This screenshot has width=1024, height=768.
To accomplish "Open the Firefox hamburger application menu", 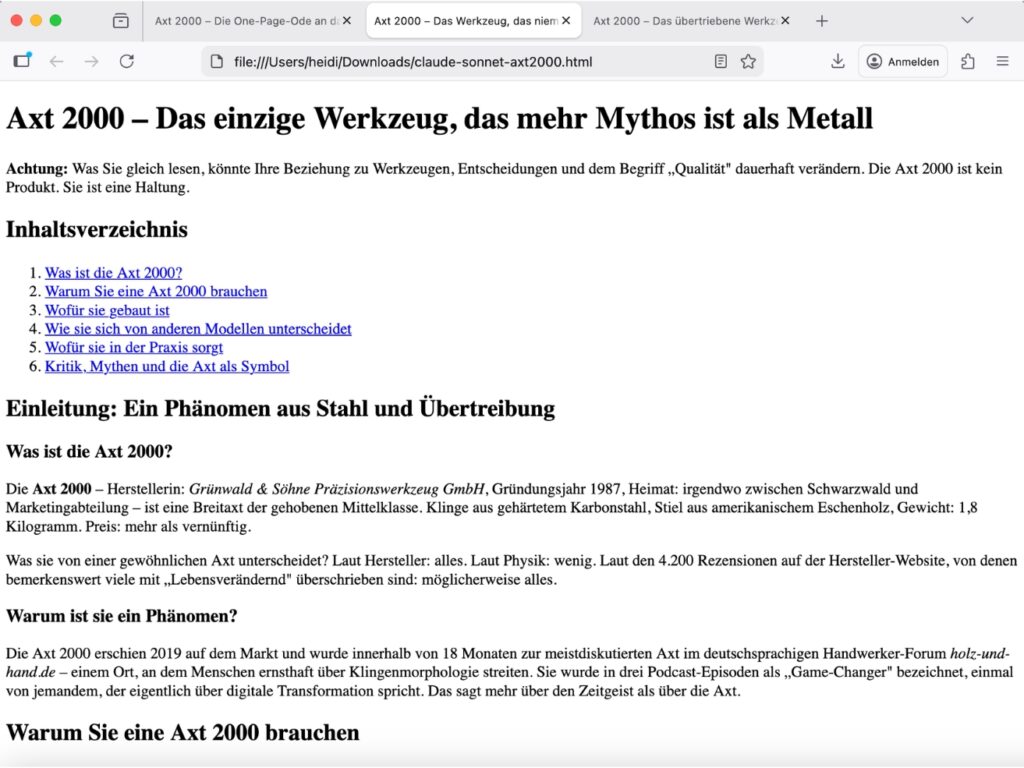I will point(1003,61).
